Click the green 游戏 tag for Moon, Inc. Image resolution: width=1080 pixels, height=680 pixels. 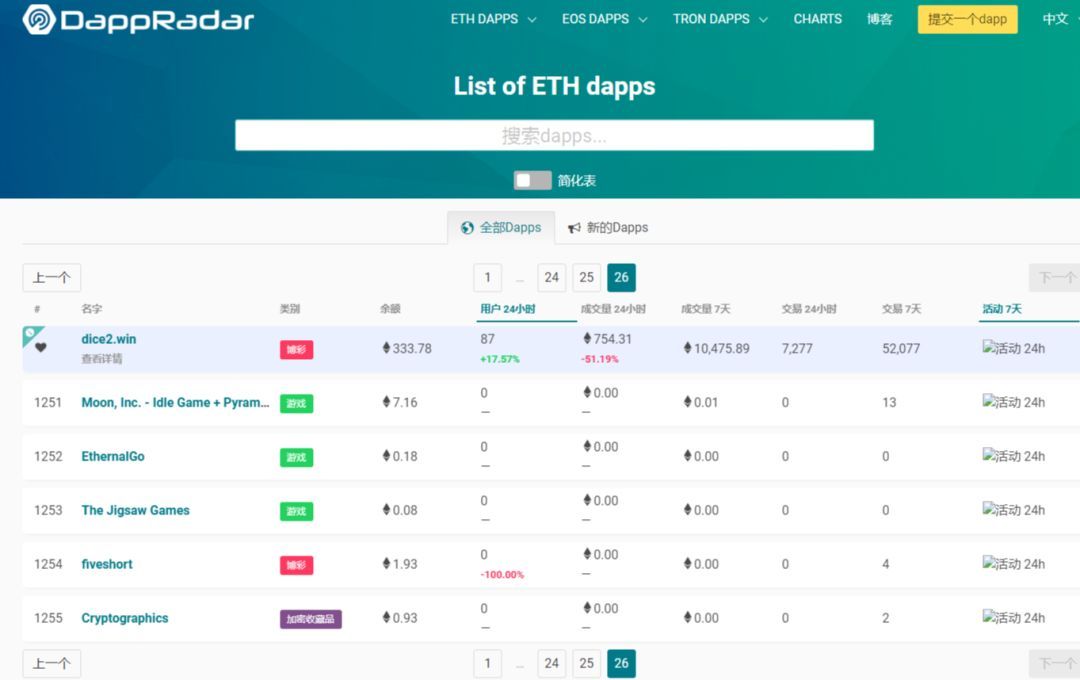(296, 403)
